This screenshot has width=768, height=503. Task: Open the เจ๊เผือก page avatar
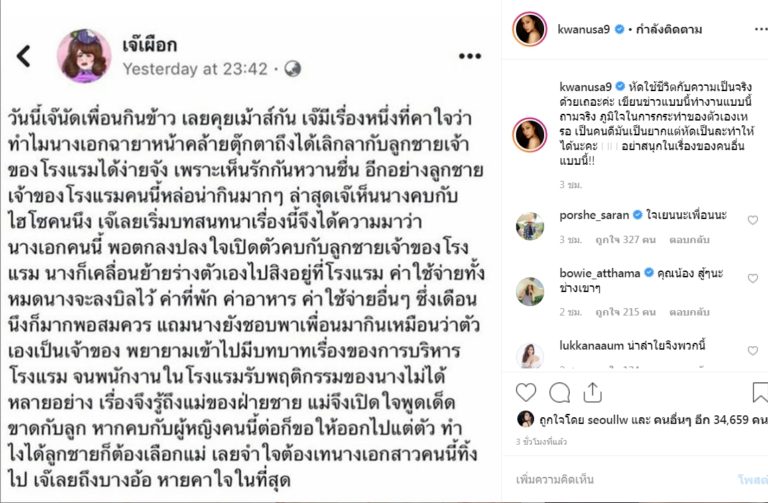click(x=84, y=56)
